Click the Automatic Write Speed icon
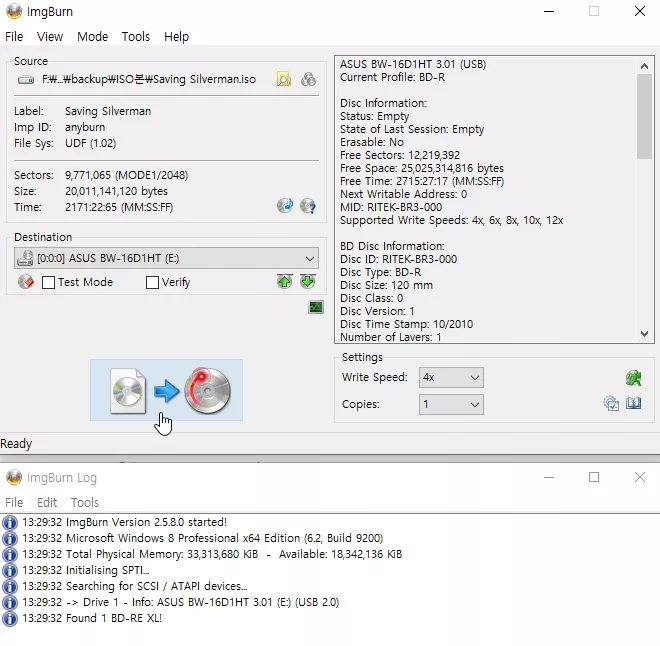 (x=633, y=378)
